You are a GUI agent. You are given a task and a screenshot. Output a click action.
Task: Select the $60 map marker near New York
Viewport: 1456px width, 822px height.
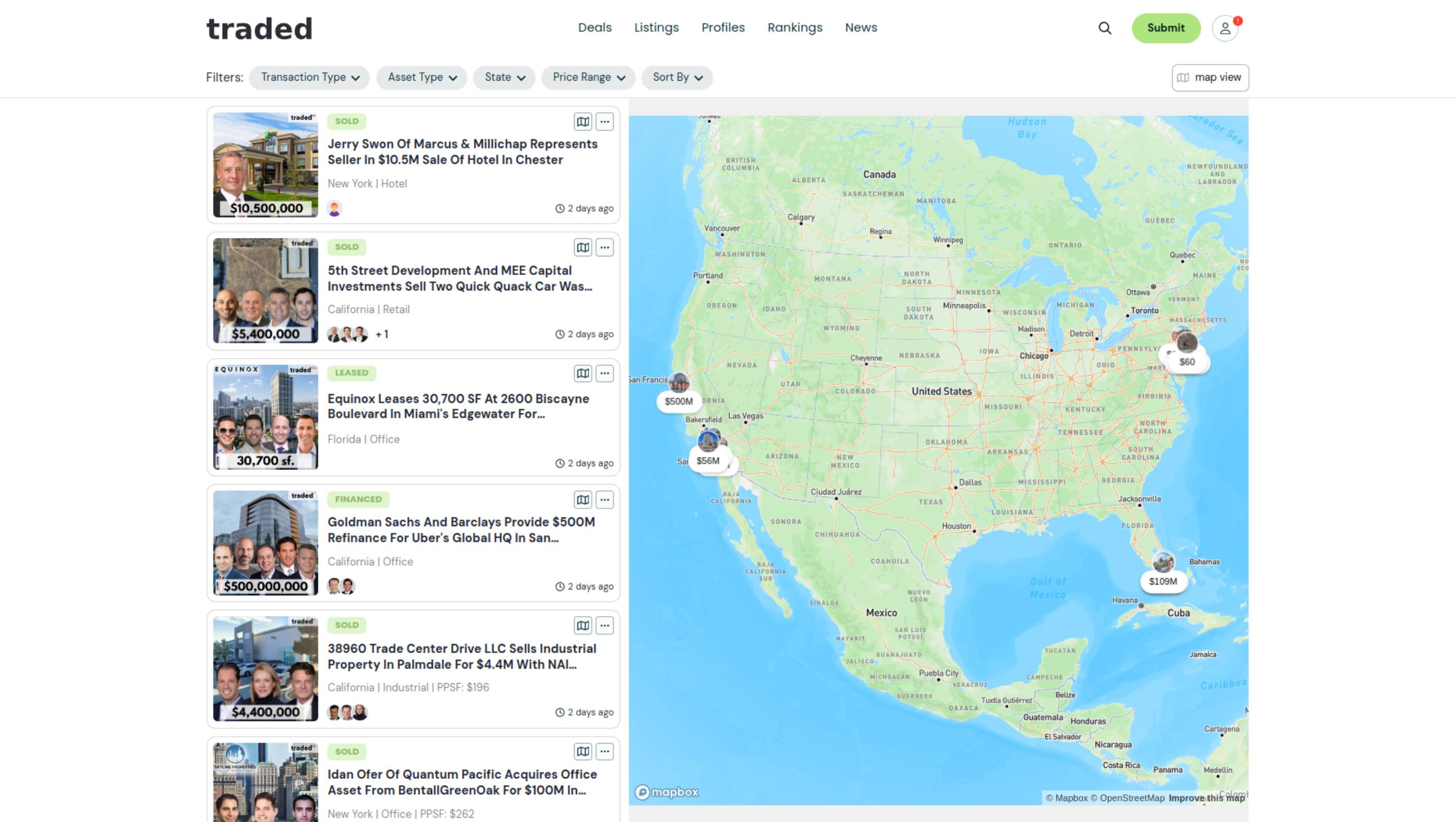pos(1187,361)
